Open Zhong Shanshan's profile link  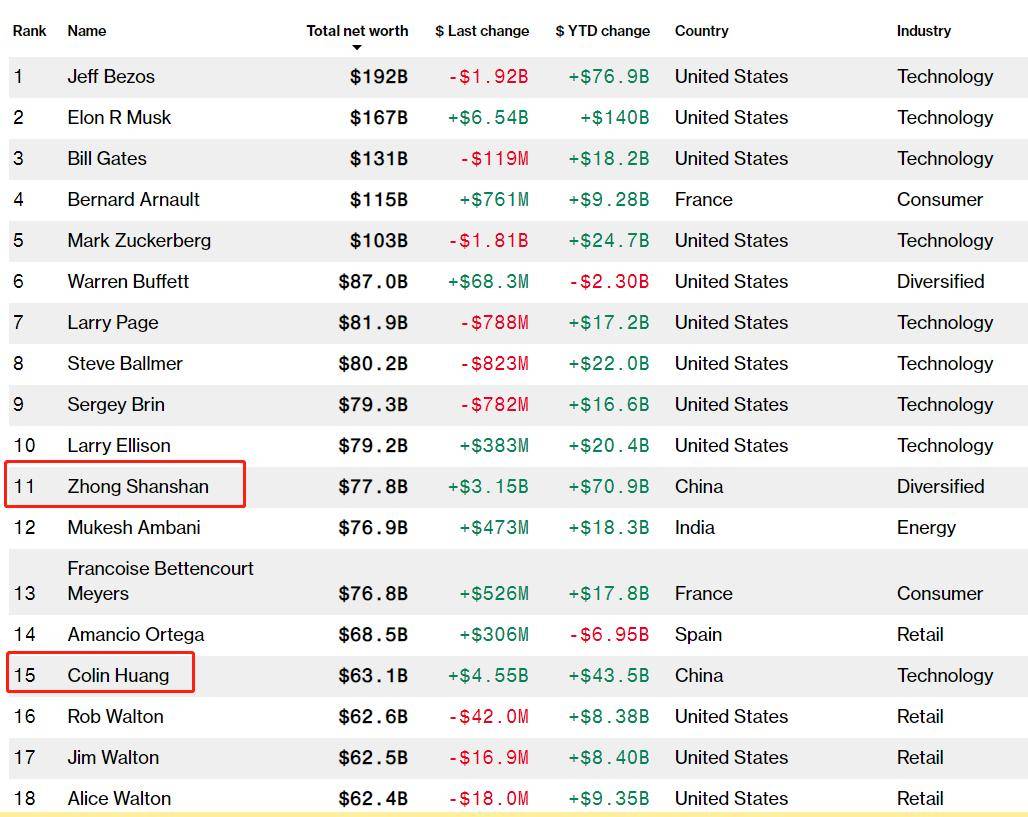(138, 487)
